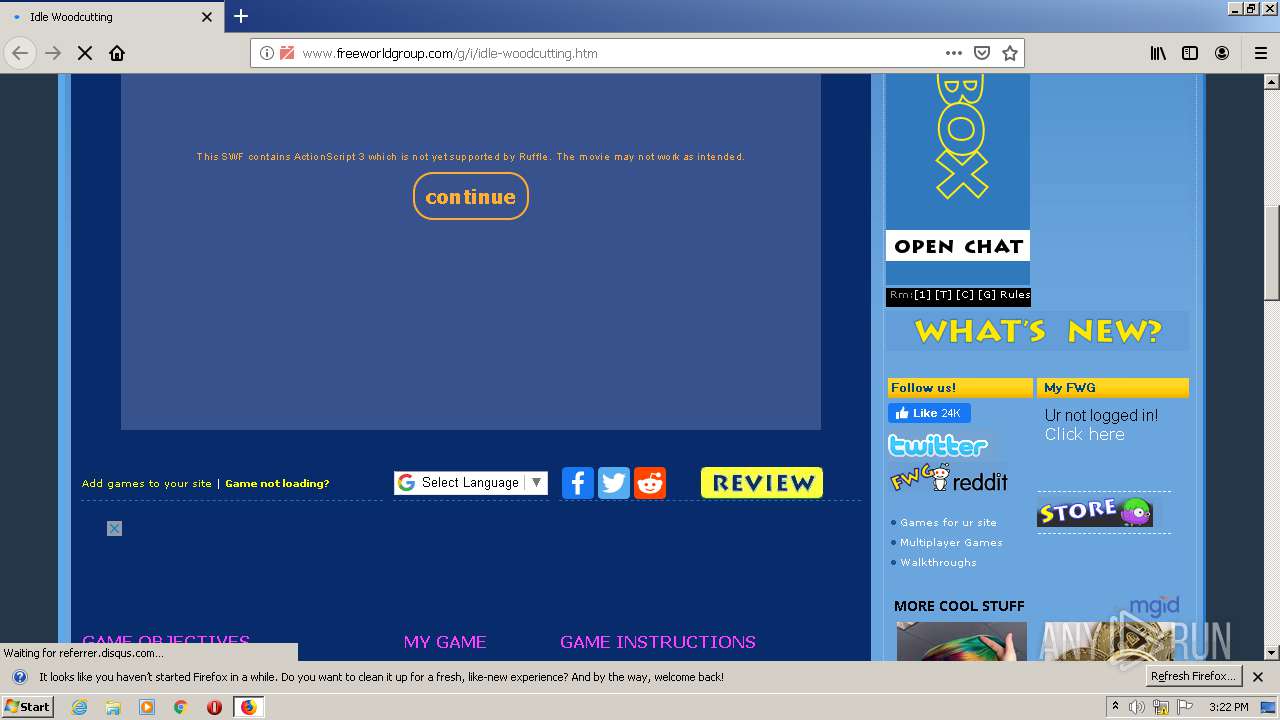Viewport: 1280px width, 720px height.
Task: Click the page vertical scrollbar thumb
Action: (1271, 252)
